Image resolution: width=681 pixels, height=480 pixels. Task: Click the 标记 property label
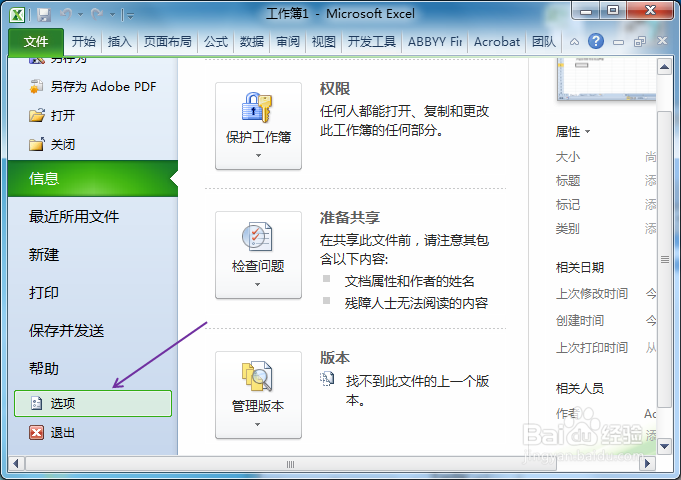point(568,204)
